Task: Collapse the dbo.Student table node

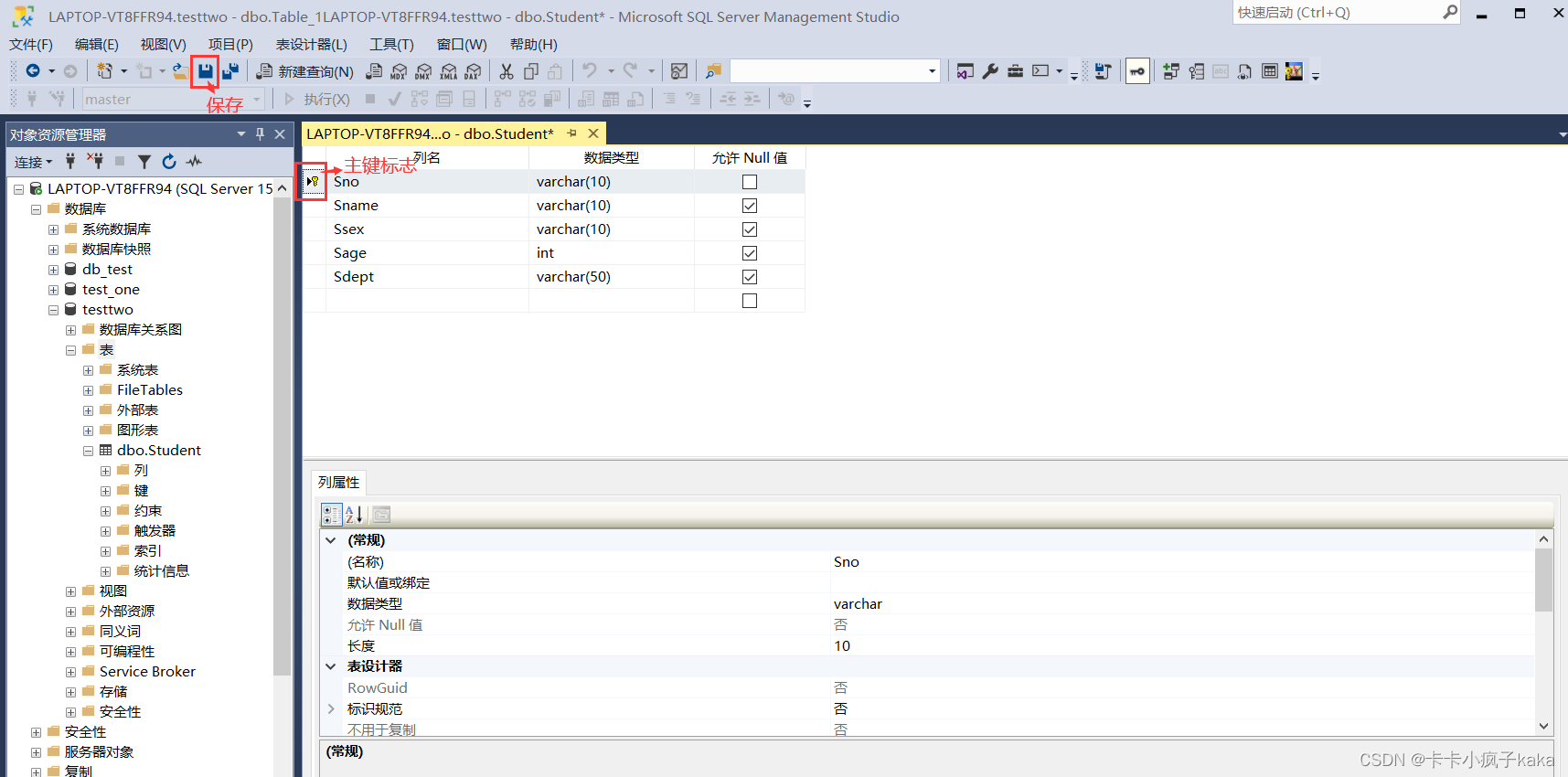Action: coord(88,451)
